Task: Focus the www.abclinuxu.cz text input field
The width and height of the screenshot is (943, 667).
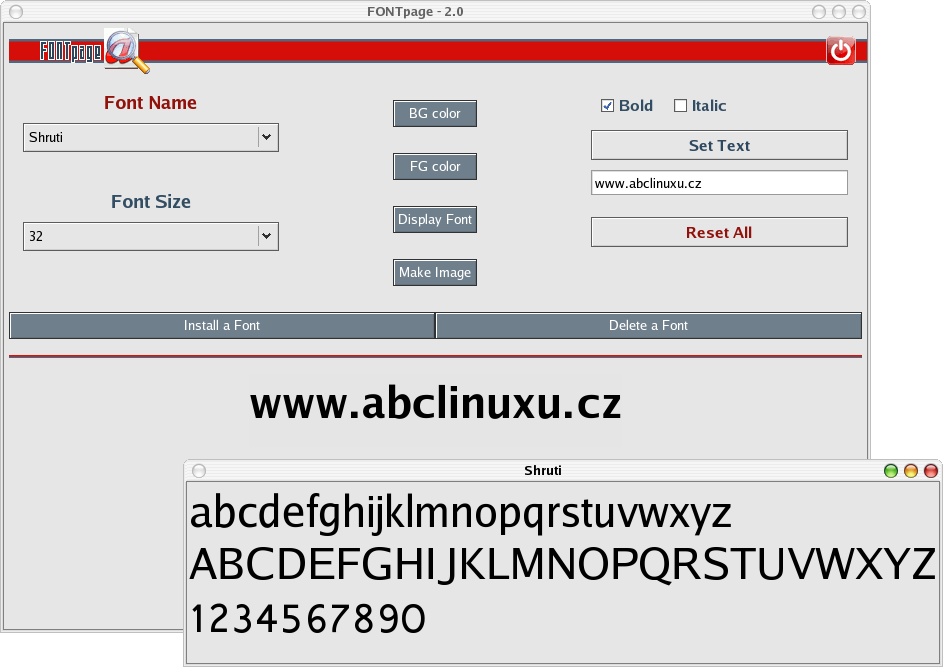Action: pyautogui.click(x=719, y=183)
